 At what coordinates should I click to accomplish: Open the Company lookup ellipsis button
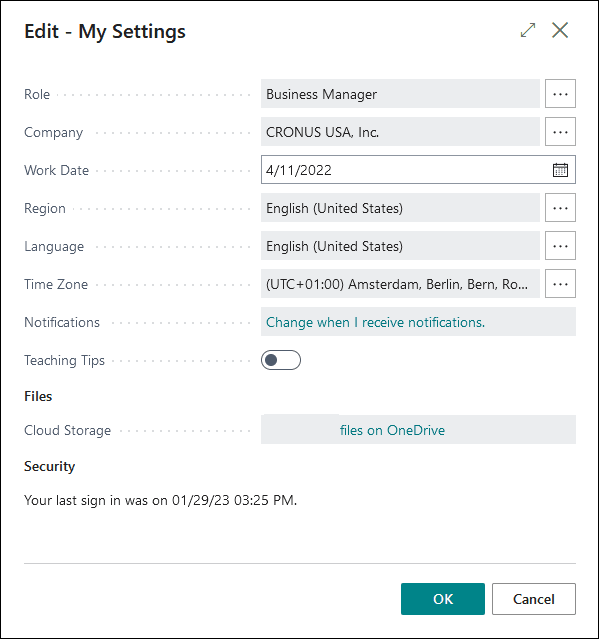pyautogui.click(x=560, y=132)
